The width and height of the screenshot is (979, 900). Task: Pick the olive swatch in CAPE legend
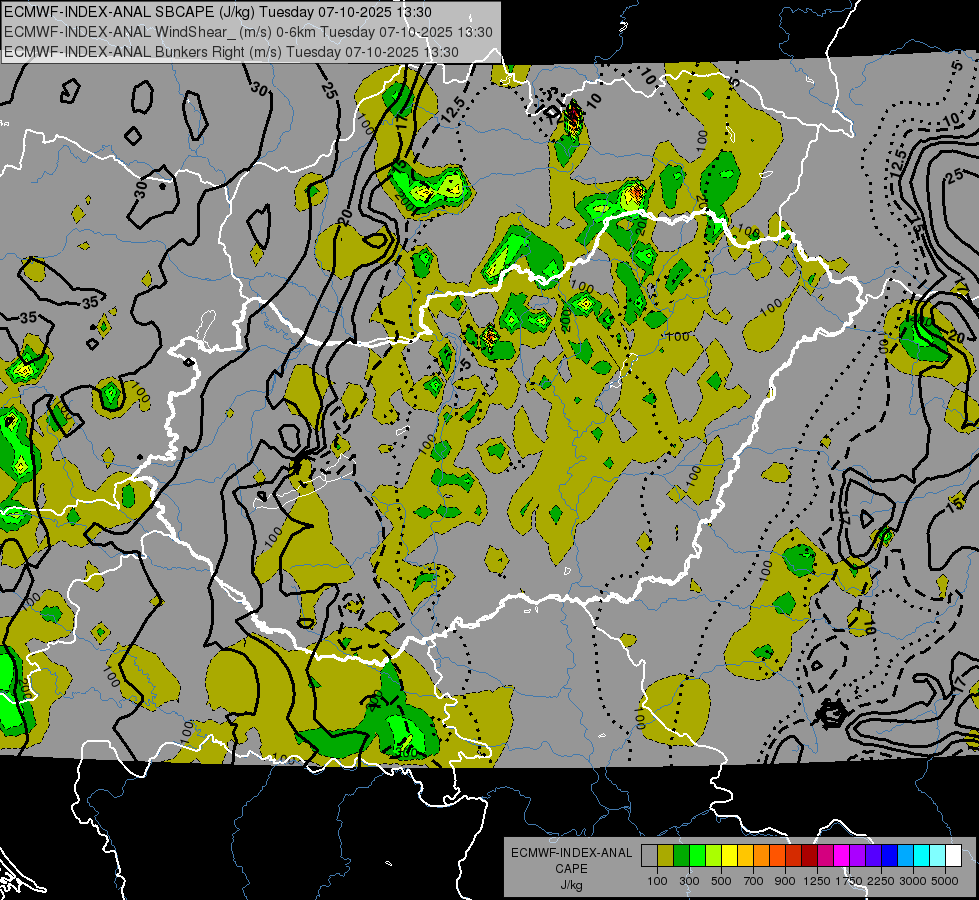pos(665,856)
